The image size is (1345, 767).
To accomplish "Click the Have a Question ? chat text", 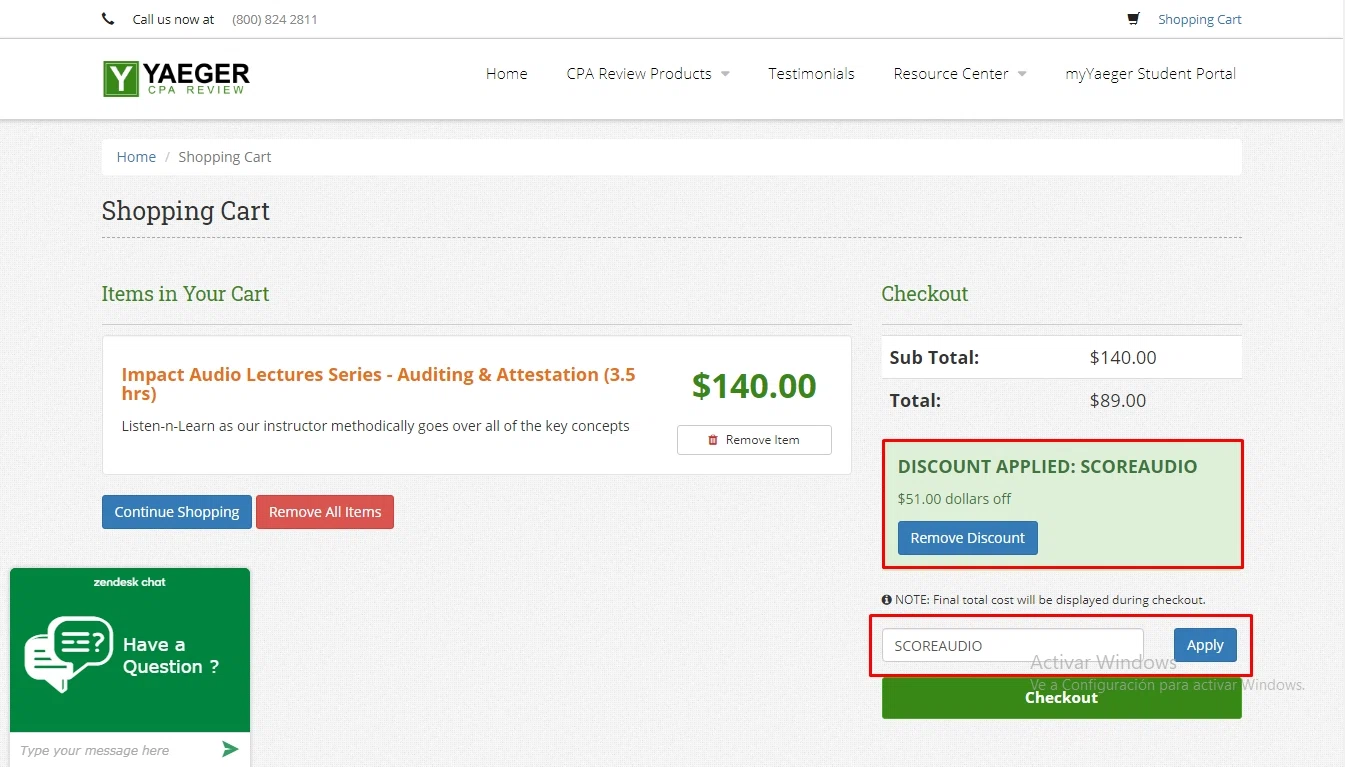I will pyautogui.click(x=171, y=656).
